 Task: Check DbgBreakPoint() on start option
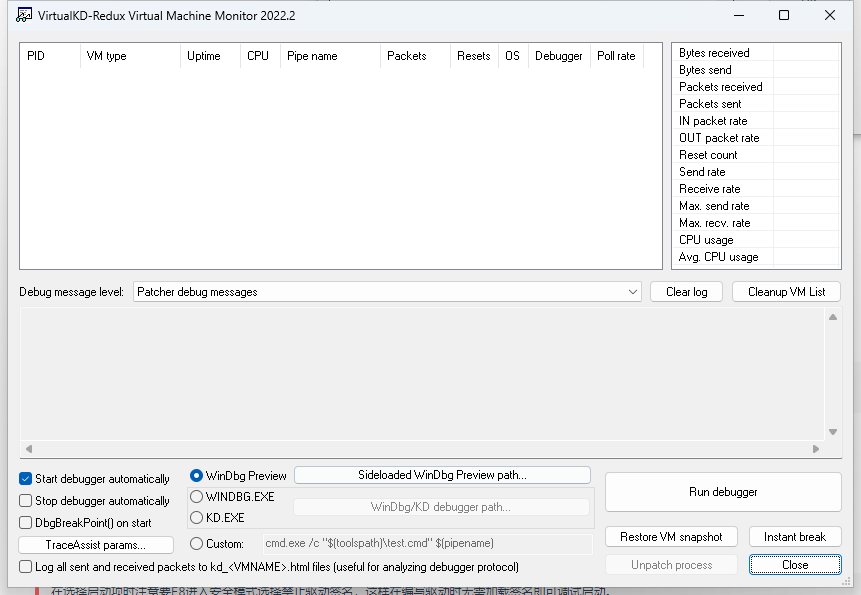(26, 522)
